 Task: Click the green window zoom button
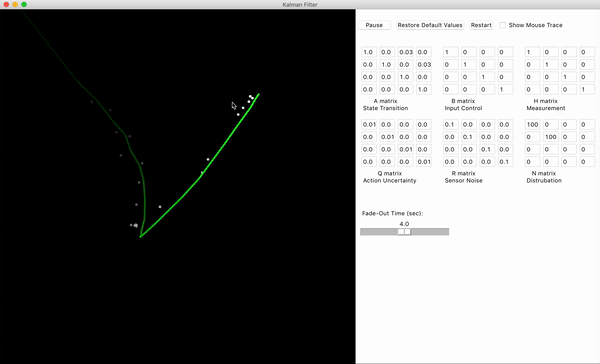point(24,4)
